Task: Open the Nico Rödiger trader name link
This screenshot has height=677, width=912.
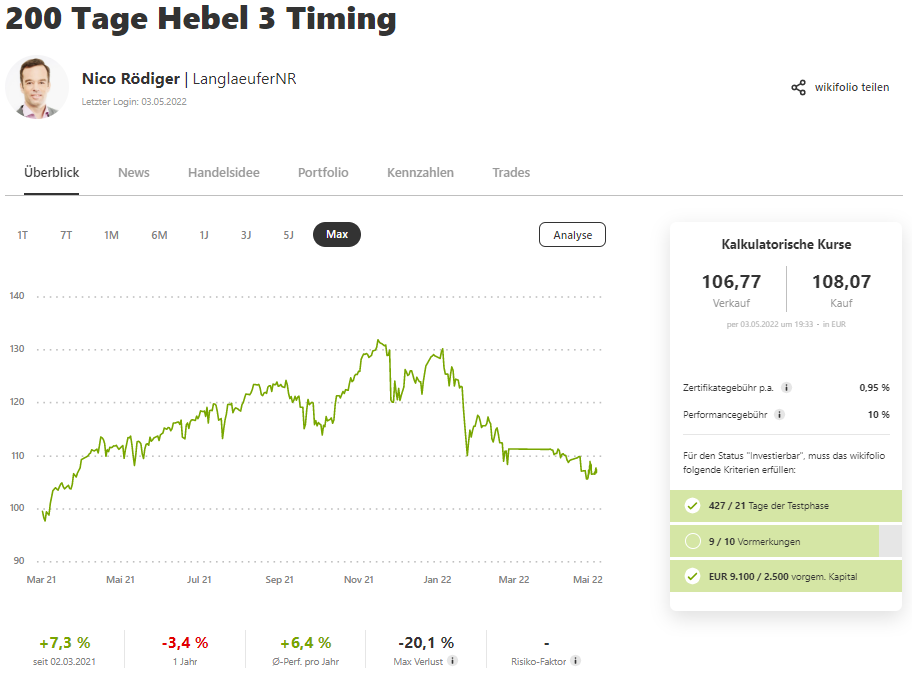Action: (x=131, y=79)
